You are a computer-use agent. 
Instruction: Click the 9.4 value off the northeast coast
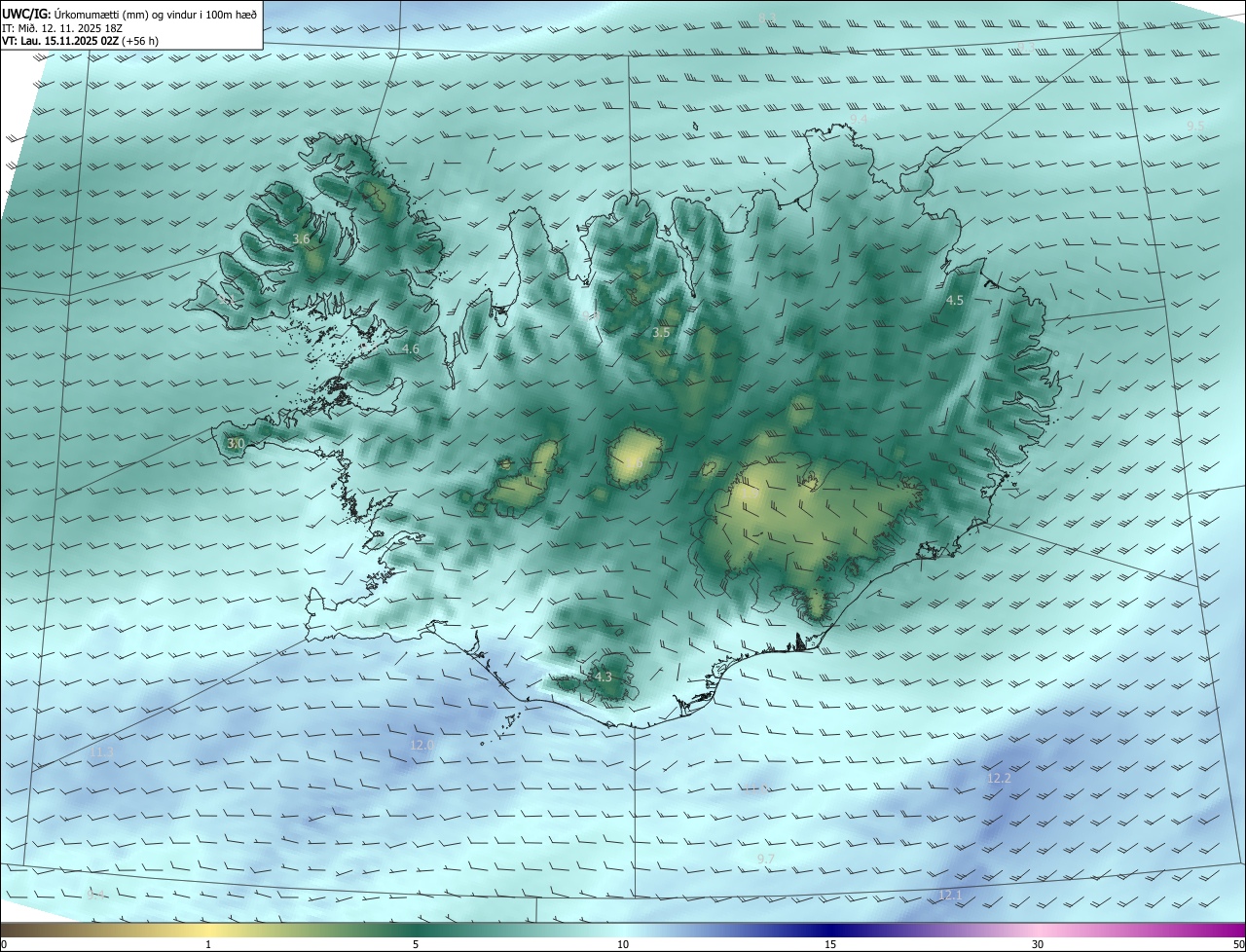(859, 119)
